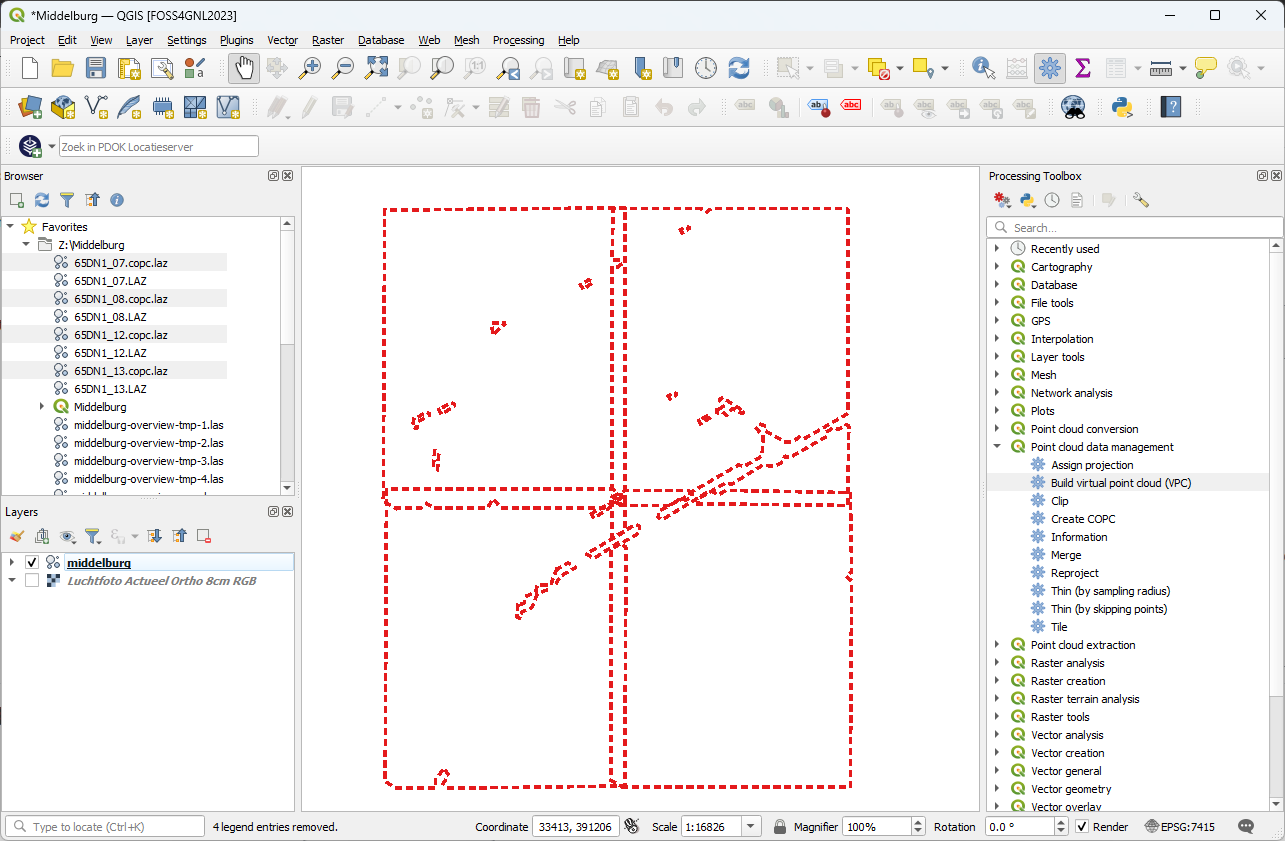
Task: Activate the Identify Features tool
Action: (982, 69)
